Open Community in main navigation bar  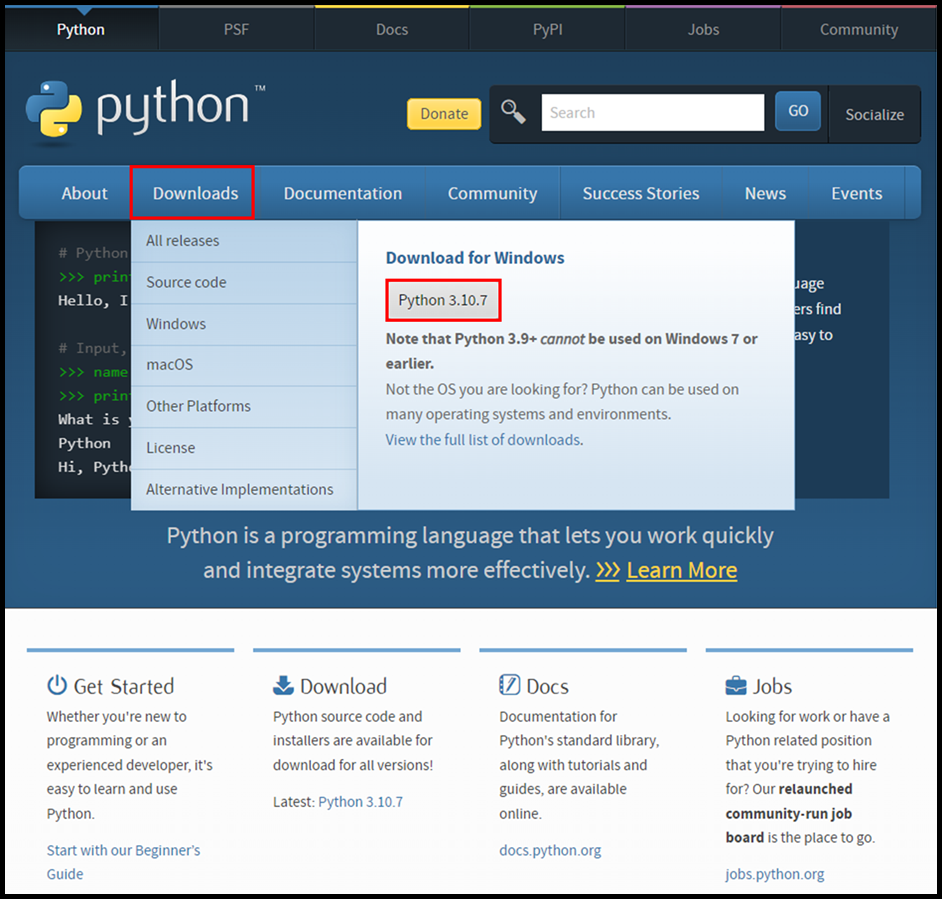492,194
